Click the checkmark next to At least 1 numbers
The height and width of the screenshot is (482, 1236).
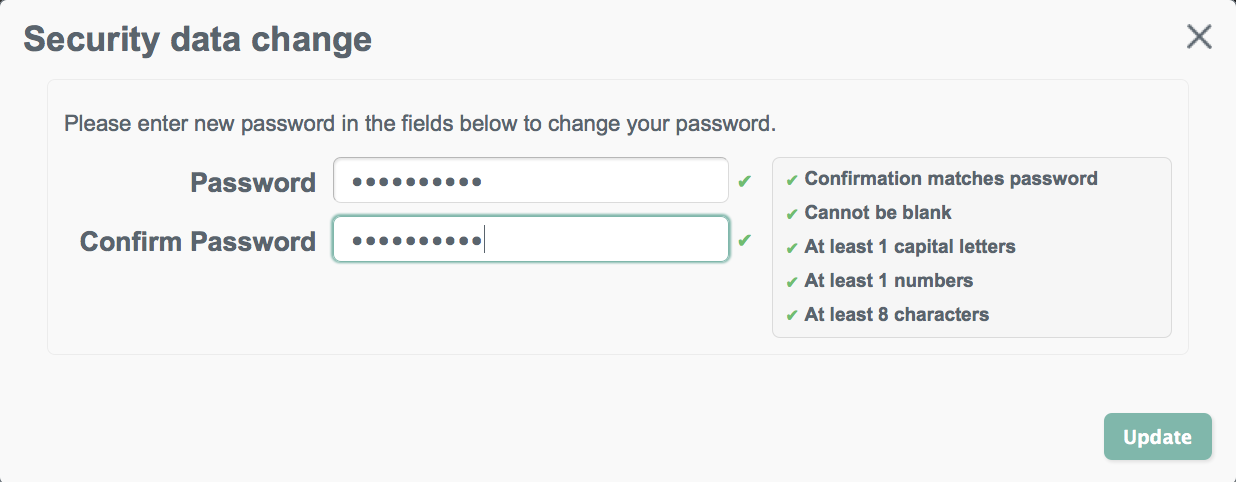tap(791, 282)
